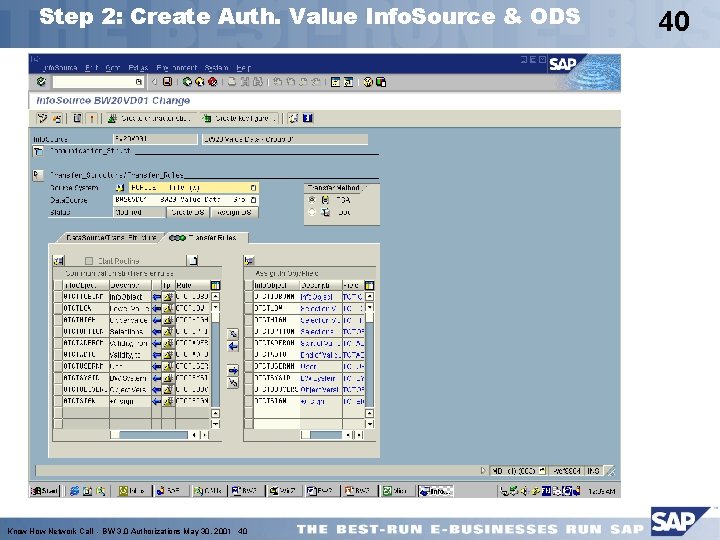Collapse the Communication Structure section

pos(38,151)
